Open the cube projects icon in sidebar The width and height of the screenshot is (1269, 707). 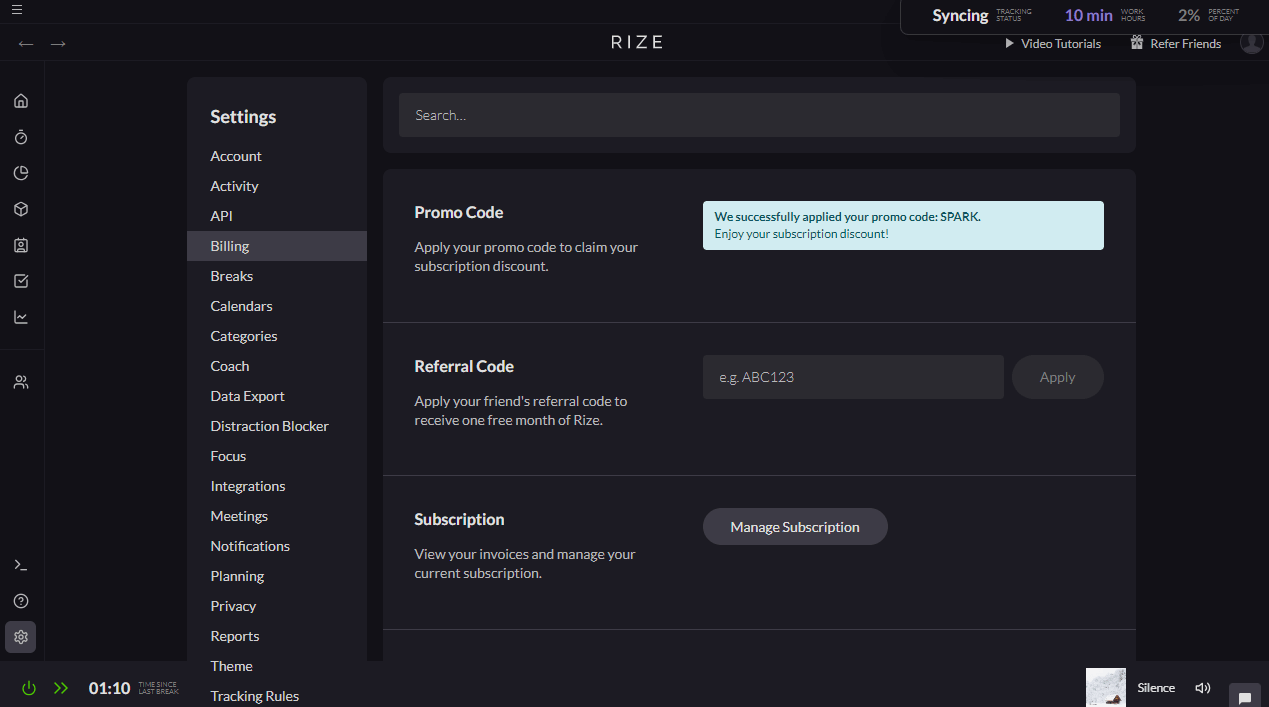tap(21, 209)
